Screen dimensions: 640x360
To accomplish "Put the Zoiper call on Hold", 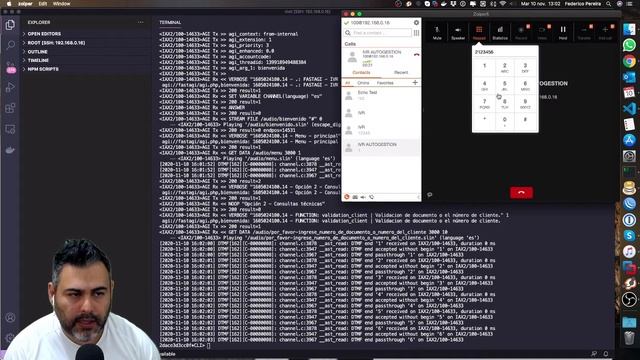I will 563,32.
